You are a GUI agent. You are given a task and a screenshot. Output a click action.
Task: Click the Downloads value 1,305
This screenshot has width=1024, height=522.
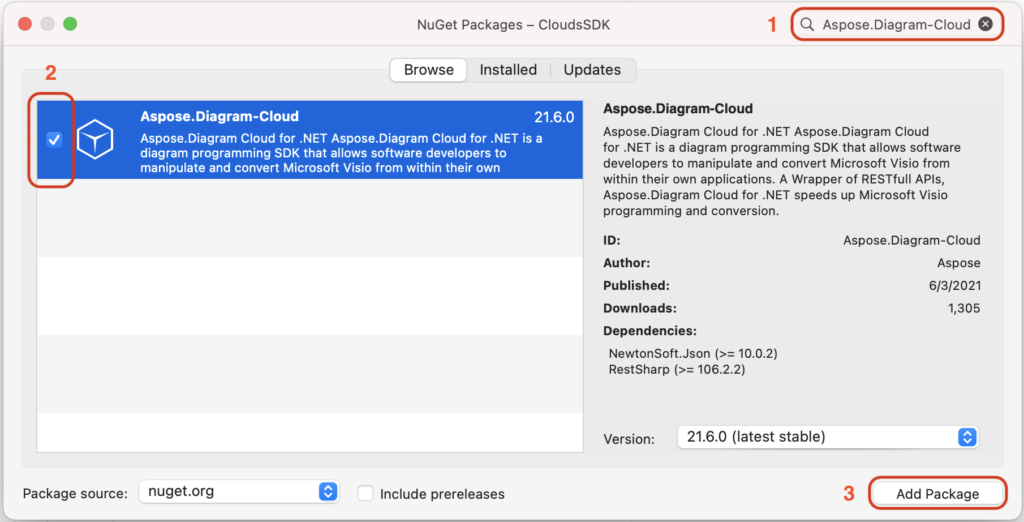(964, 308)
